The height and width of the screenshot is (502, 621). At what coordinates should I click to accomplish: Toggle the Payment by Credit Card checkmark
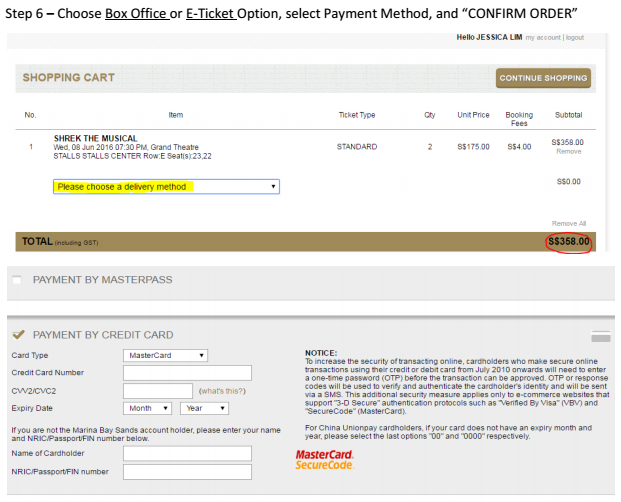18,335
